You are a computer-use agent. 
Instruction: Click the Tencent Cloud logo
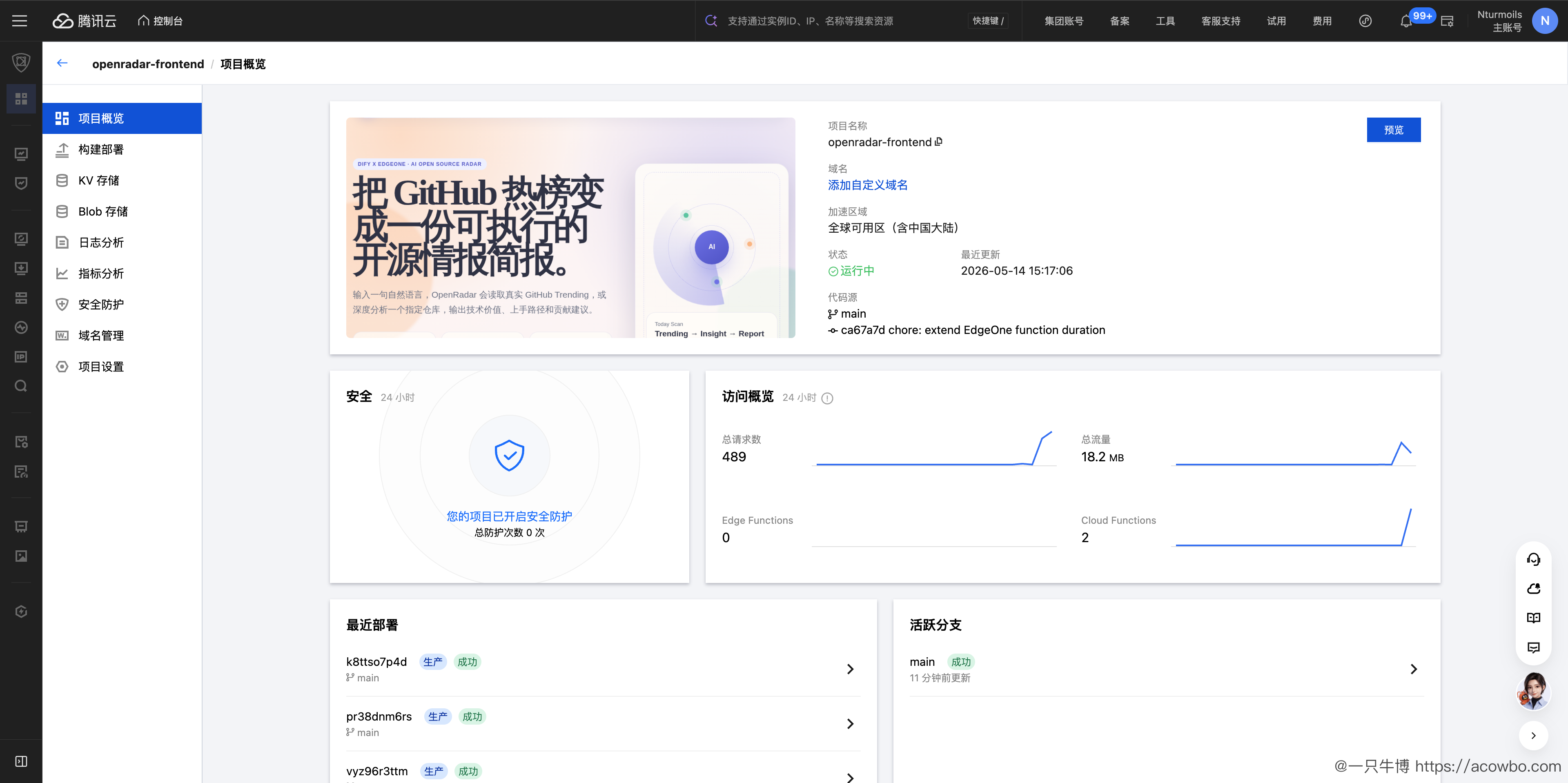pyautogui.click(x=84, y=21)
